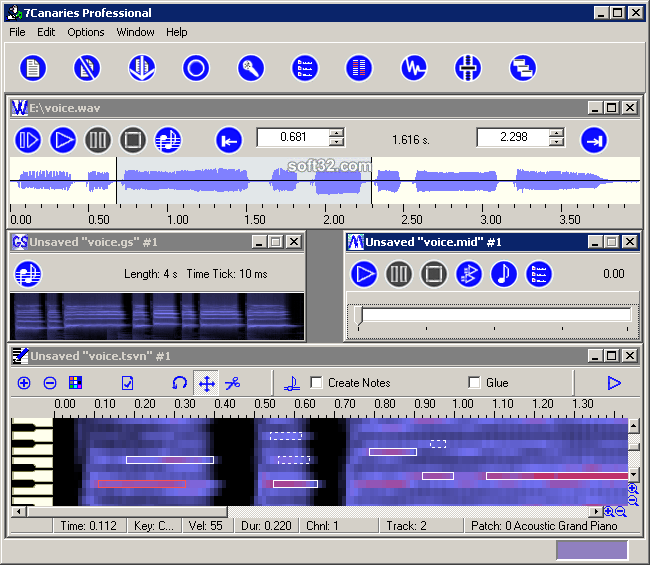Increase selection end value 2.298

coord(556,133)
